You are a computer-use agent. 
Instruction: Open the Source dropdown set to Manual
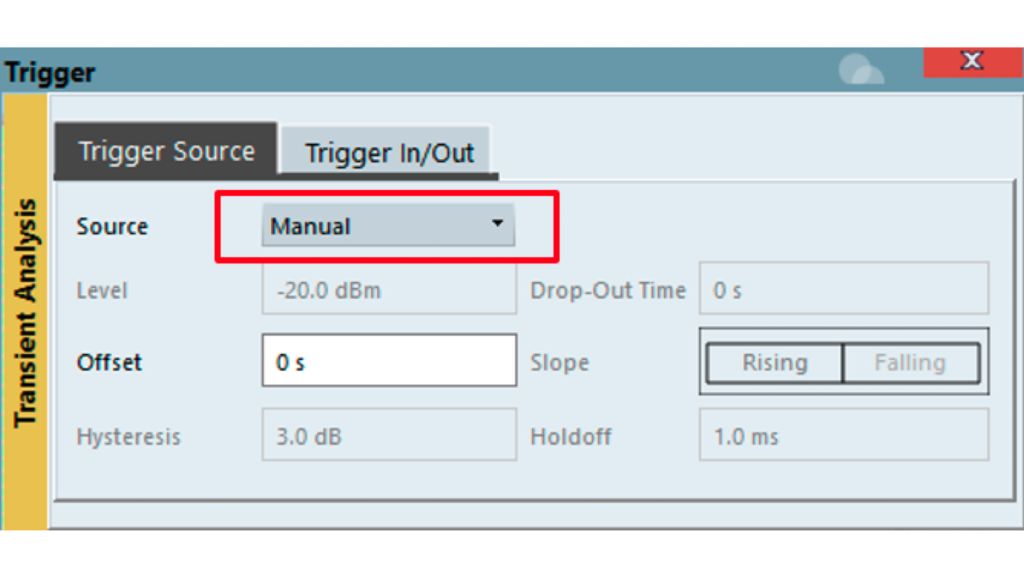(x=390, y=226)
